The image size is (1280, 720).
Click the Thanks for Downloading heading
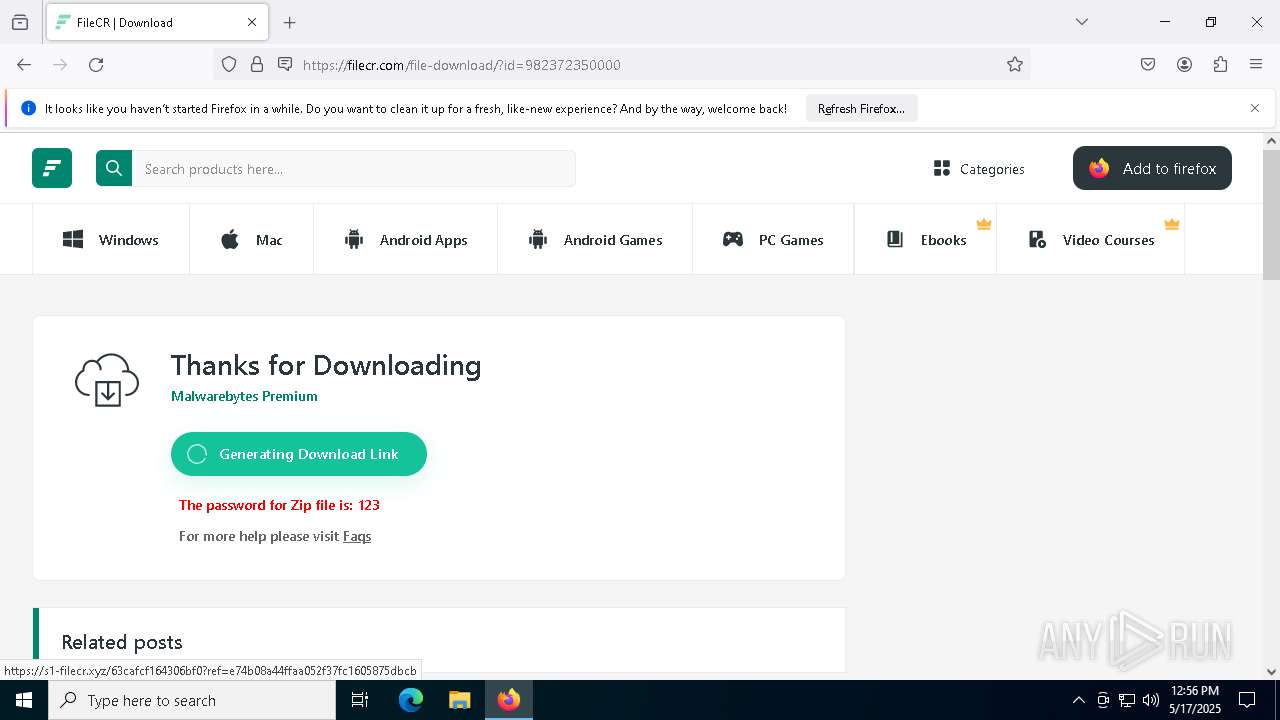click(x=326, y=365)
